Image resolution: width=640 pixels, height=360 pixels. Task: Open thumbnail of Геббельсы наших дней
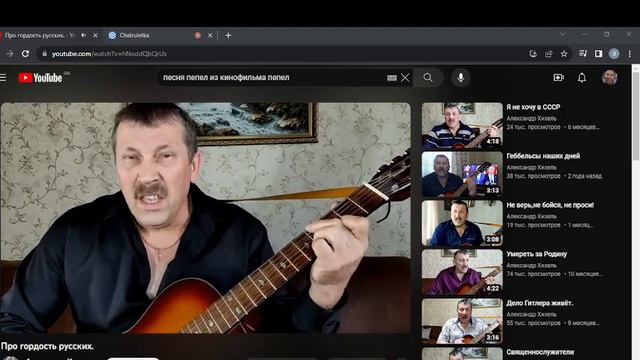462,174
